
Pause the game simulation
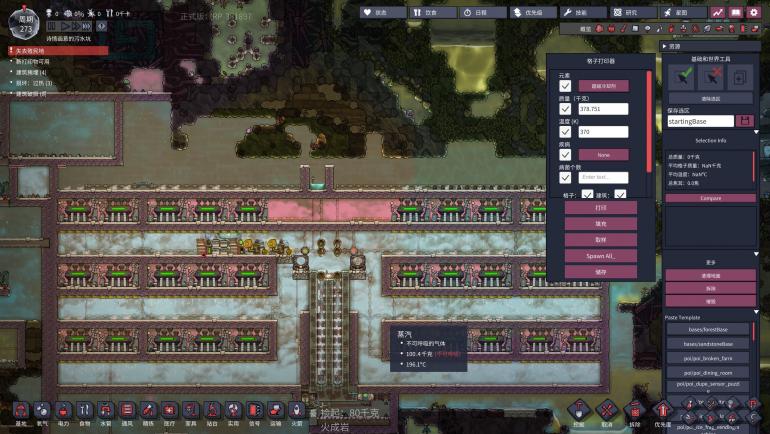[52, 26]
